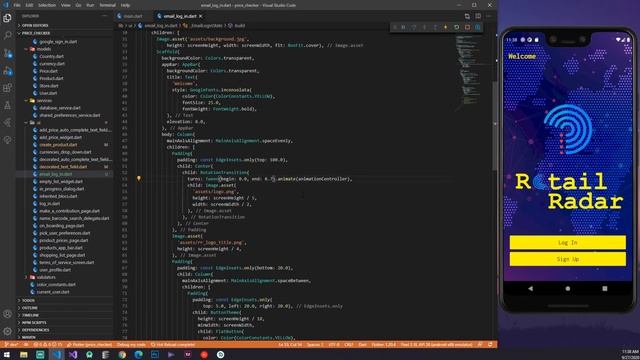Open the Edit menu
The height and width of the screenshot is (360, 640).
pyautogui.click(x=29, y=5)
